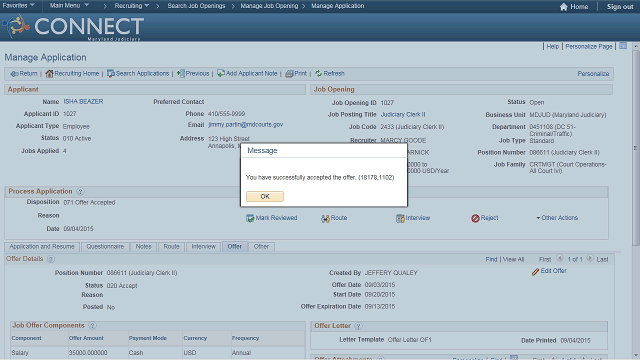Viewport: 640px width, 360px height.
Task: Go to Search Job Openings breadcrumb
Action: [x=196, y=6]
